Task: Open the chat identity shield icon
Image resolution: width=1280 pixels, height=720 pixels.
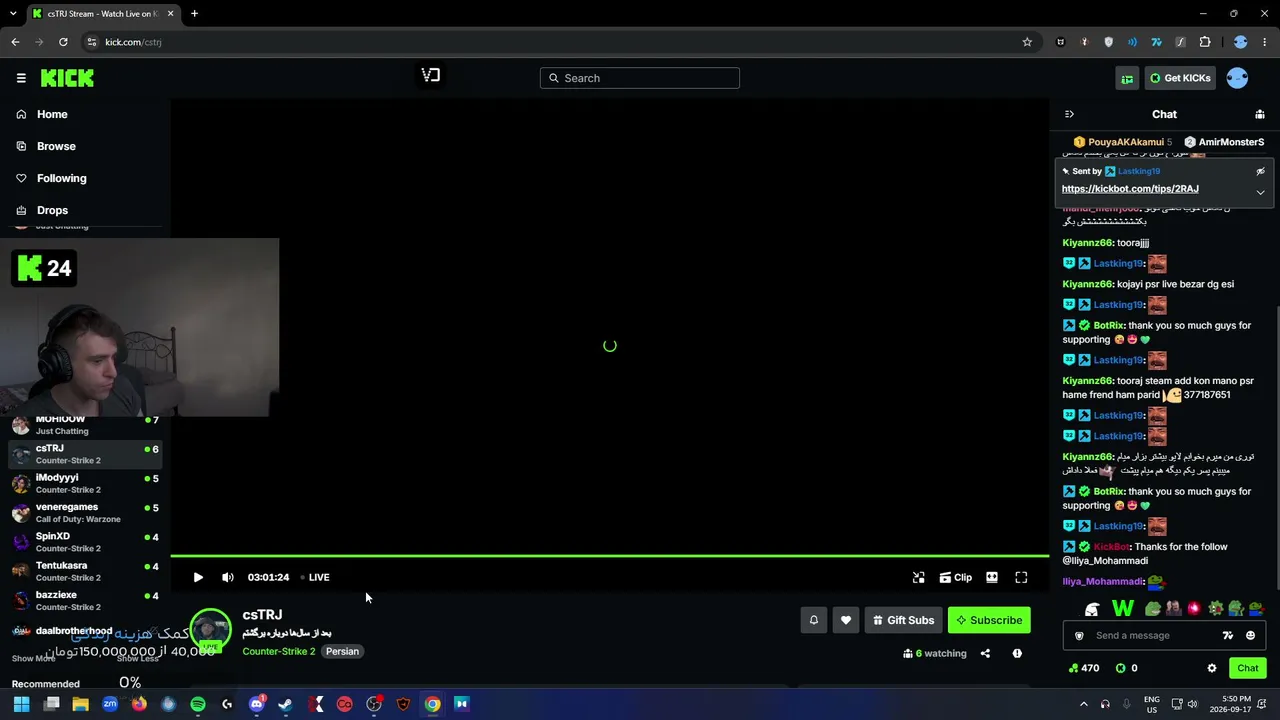Action: coord(1079,636)
